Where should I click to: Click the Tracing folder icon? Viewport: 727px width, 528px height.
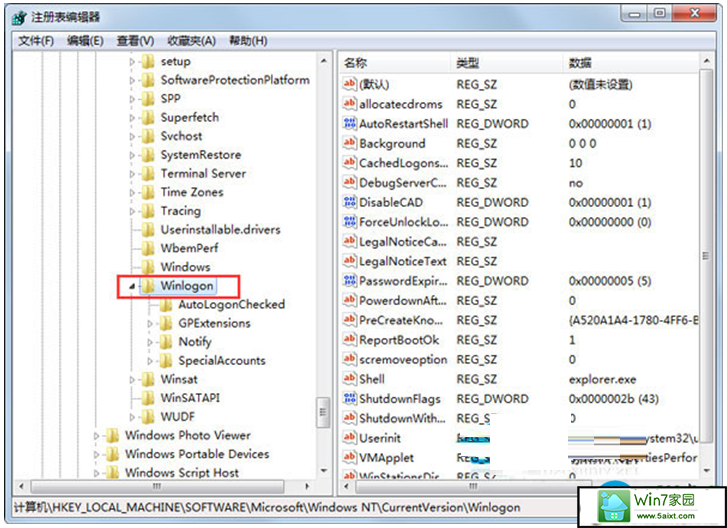pos(148,211)
